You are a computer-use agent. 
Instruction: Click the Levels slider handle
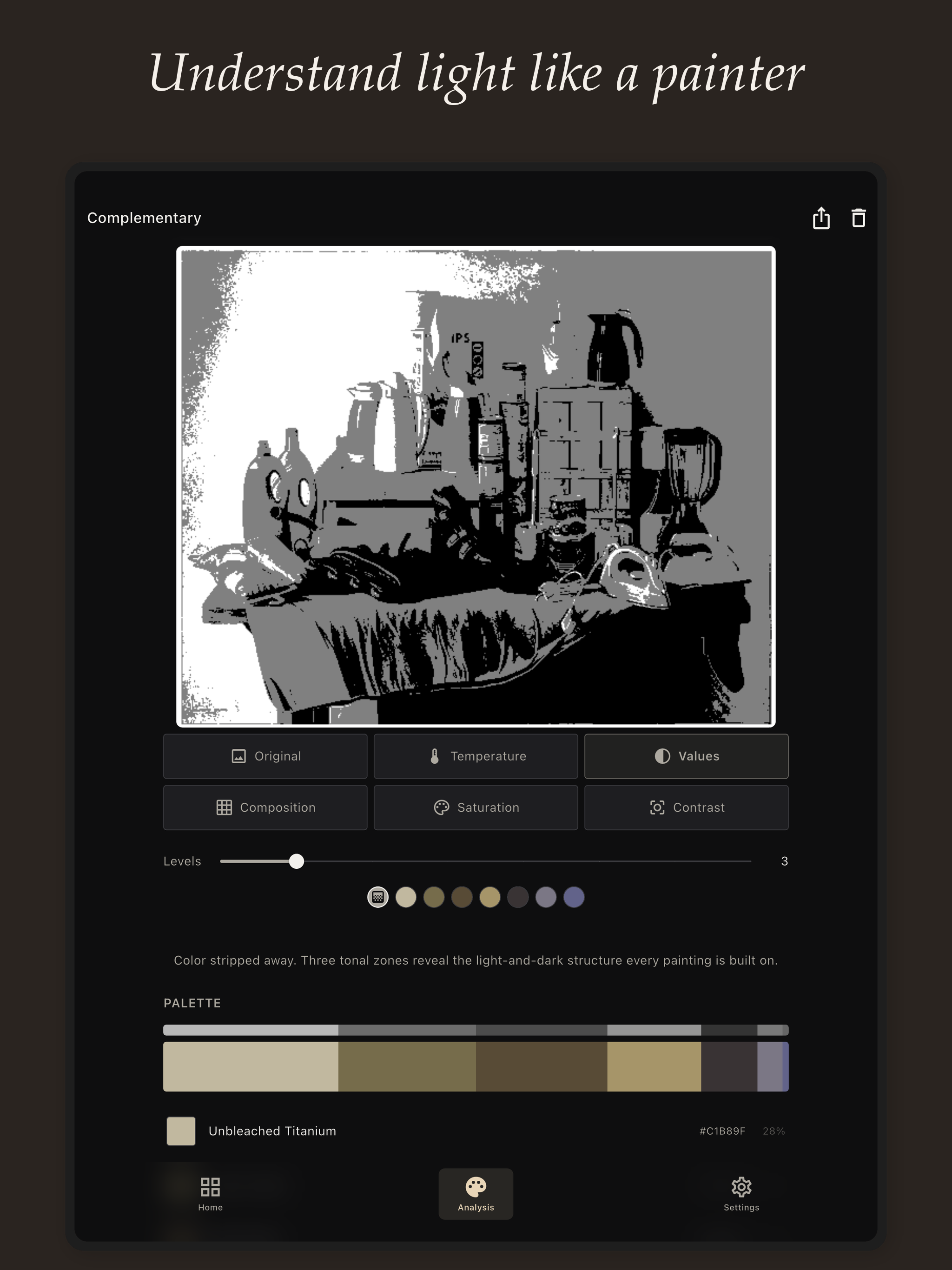tap(296, 861)
